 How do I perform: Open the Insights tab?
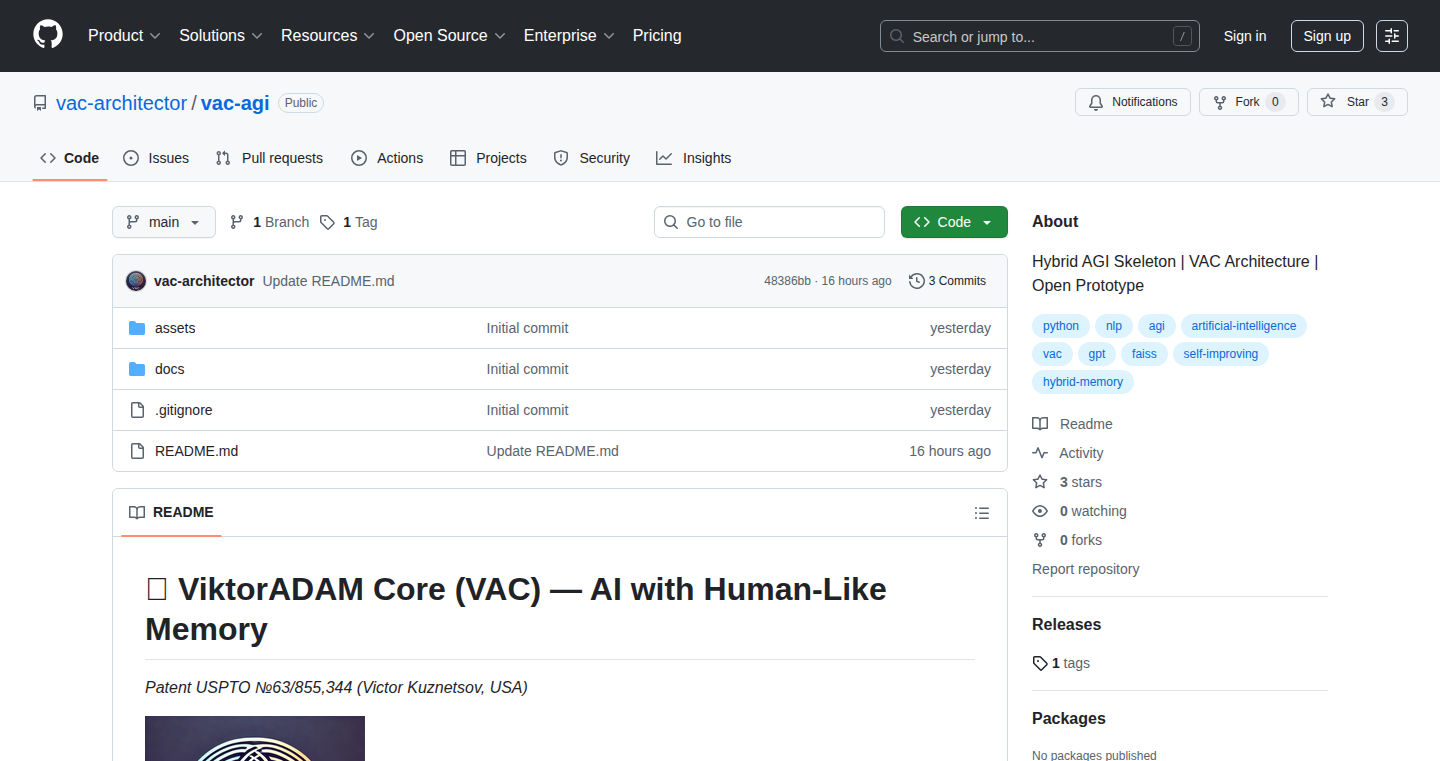pyautogui.click(x=694, y=158)
